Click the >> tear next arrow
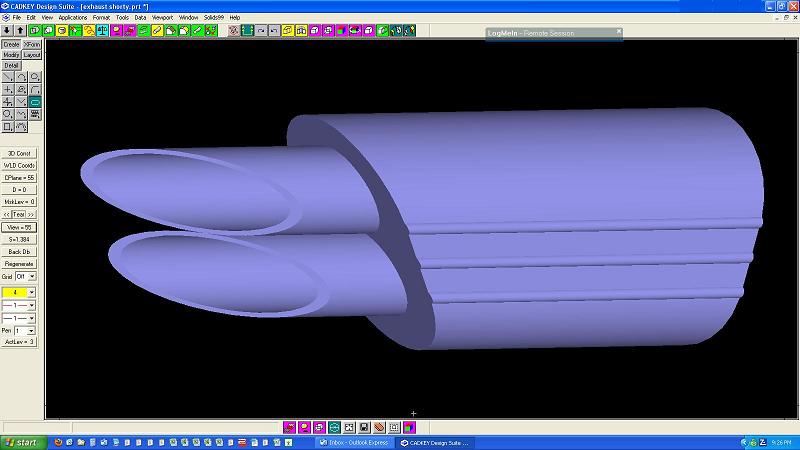This screenshot has width=800, height=450. [x=31, y=214]
